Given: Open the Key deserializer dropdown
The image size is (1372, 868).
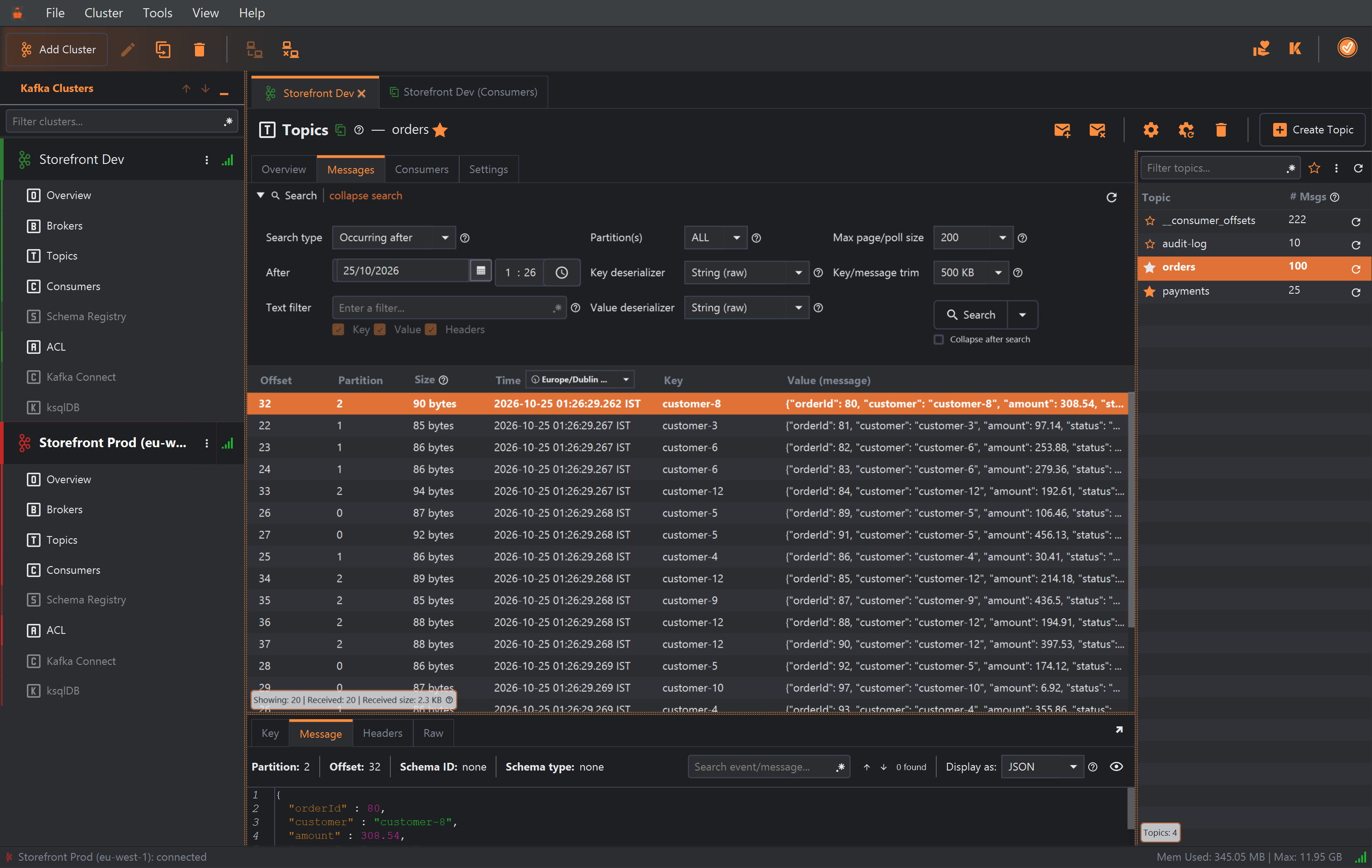Looking at the screenshot, I should 747,273.
